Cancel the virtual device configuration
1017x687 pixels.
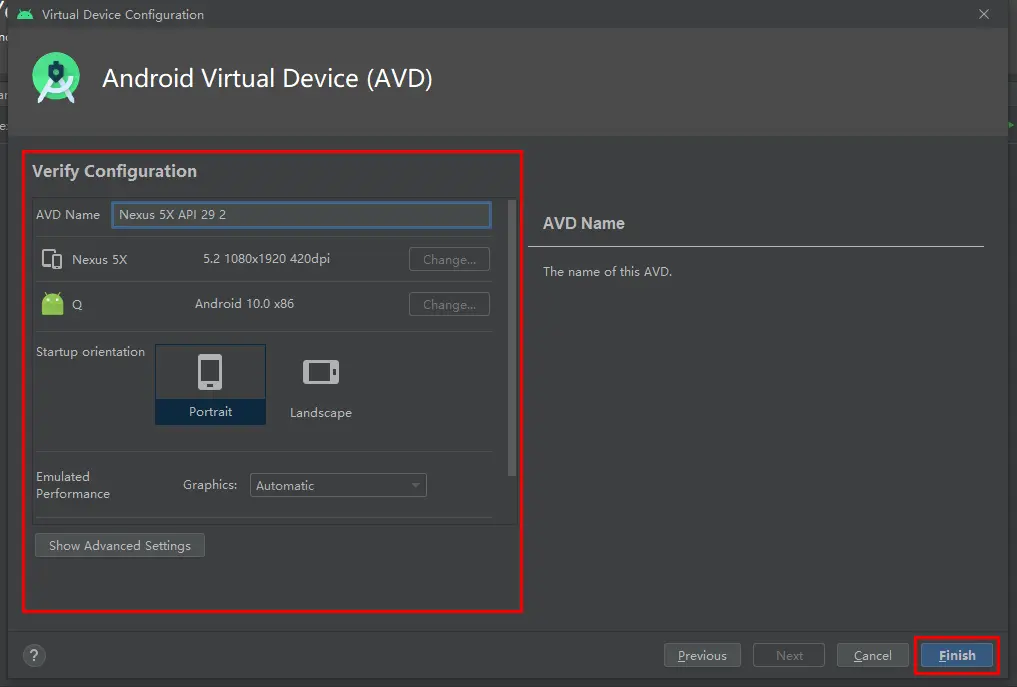click(872, 655)
